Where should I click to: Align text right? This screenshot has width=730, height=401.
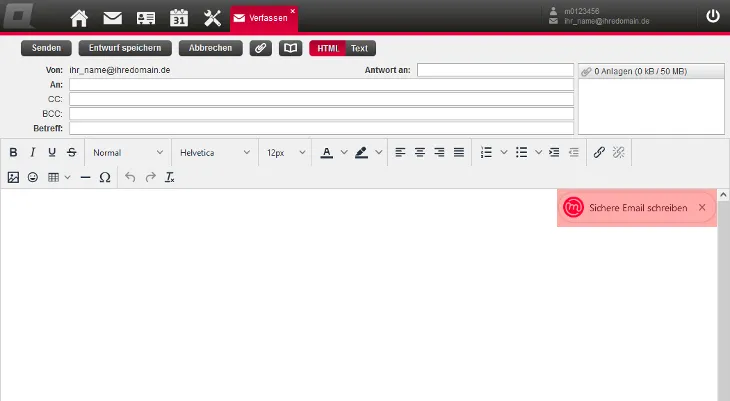[439, 152]
